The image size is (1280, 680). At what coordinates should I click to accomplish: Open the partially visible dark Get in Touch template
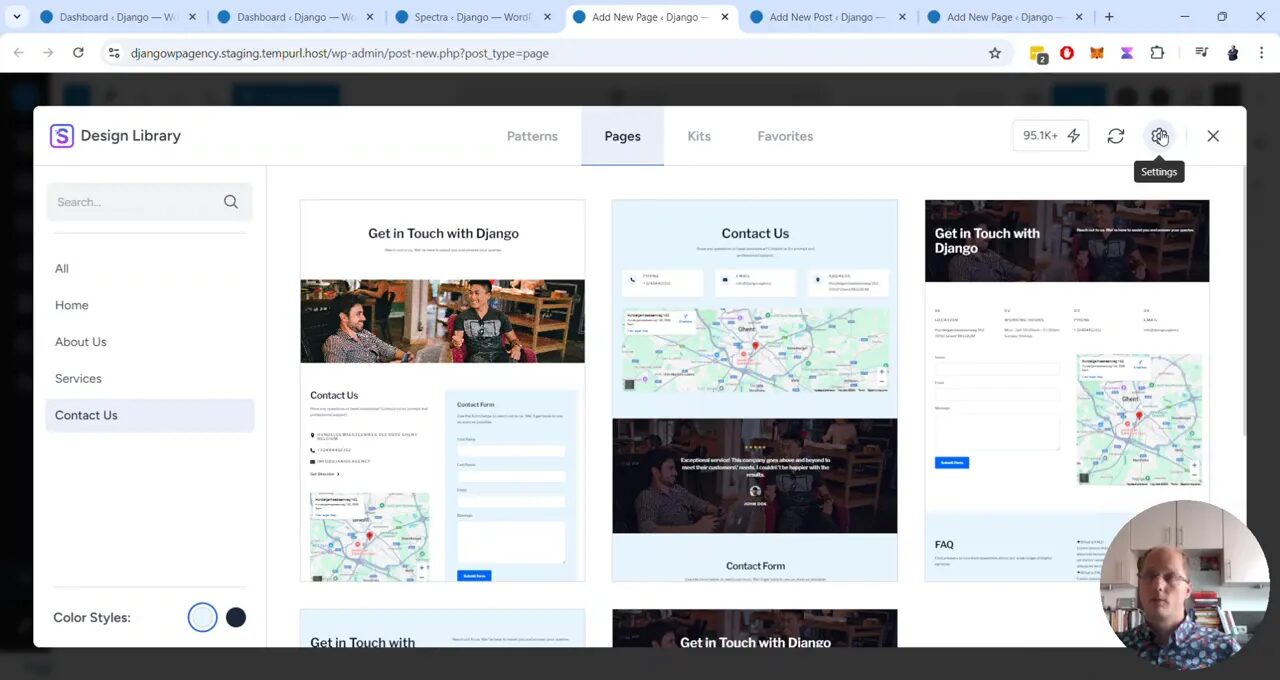755,628
